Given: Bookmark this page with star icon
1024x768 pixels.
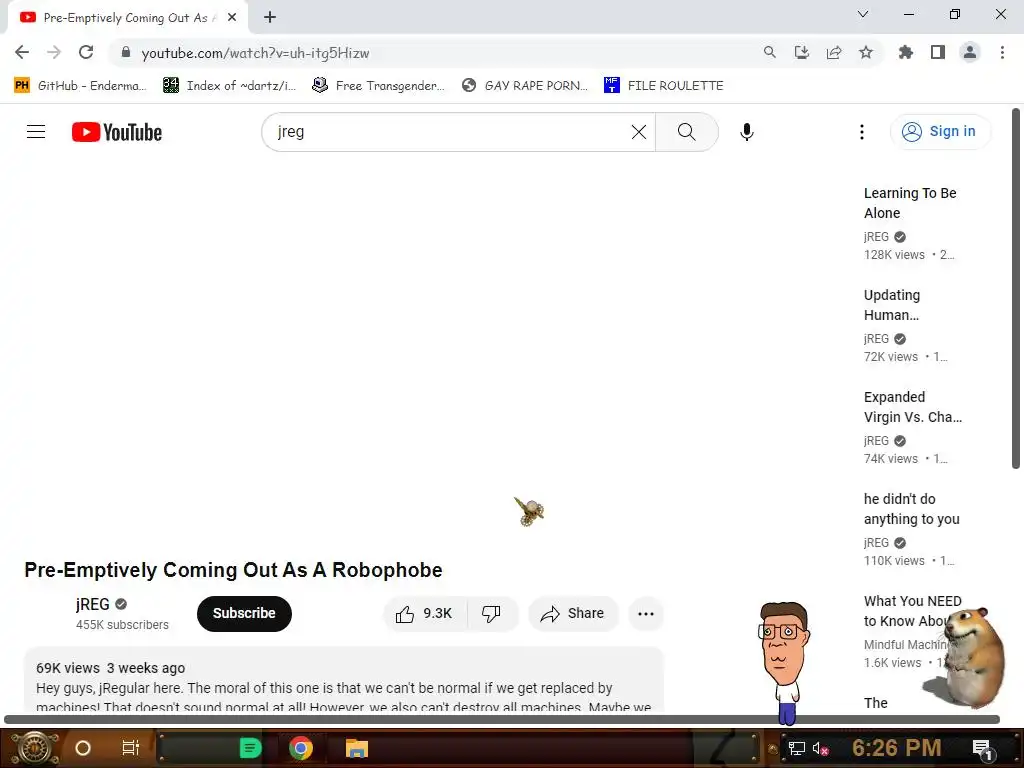Looking at the screenshot, I should click(865, 52).
